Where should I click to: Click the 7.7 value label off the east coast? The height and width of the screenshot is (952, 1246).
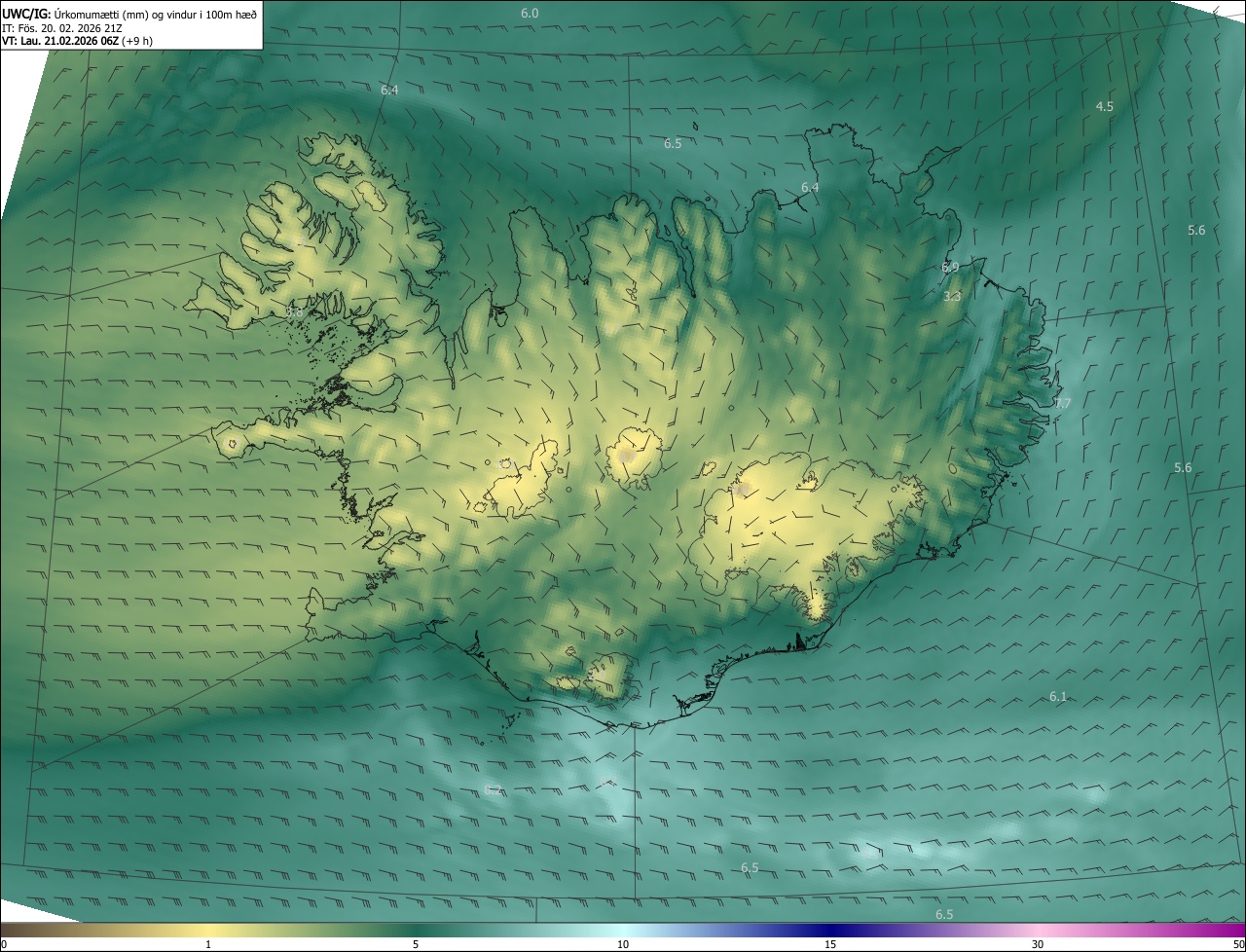[x=1063, y=403]
